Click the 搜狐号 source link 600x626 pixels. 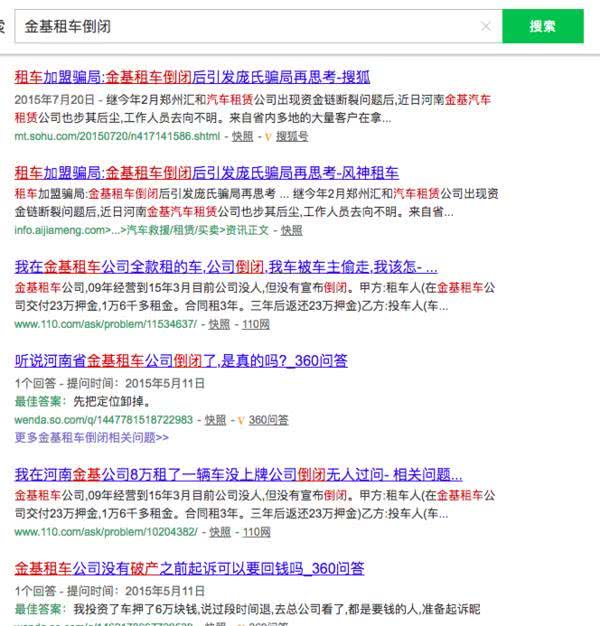click(x=292, y=137)
